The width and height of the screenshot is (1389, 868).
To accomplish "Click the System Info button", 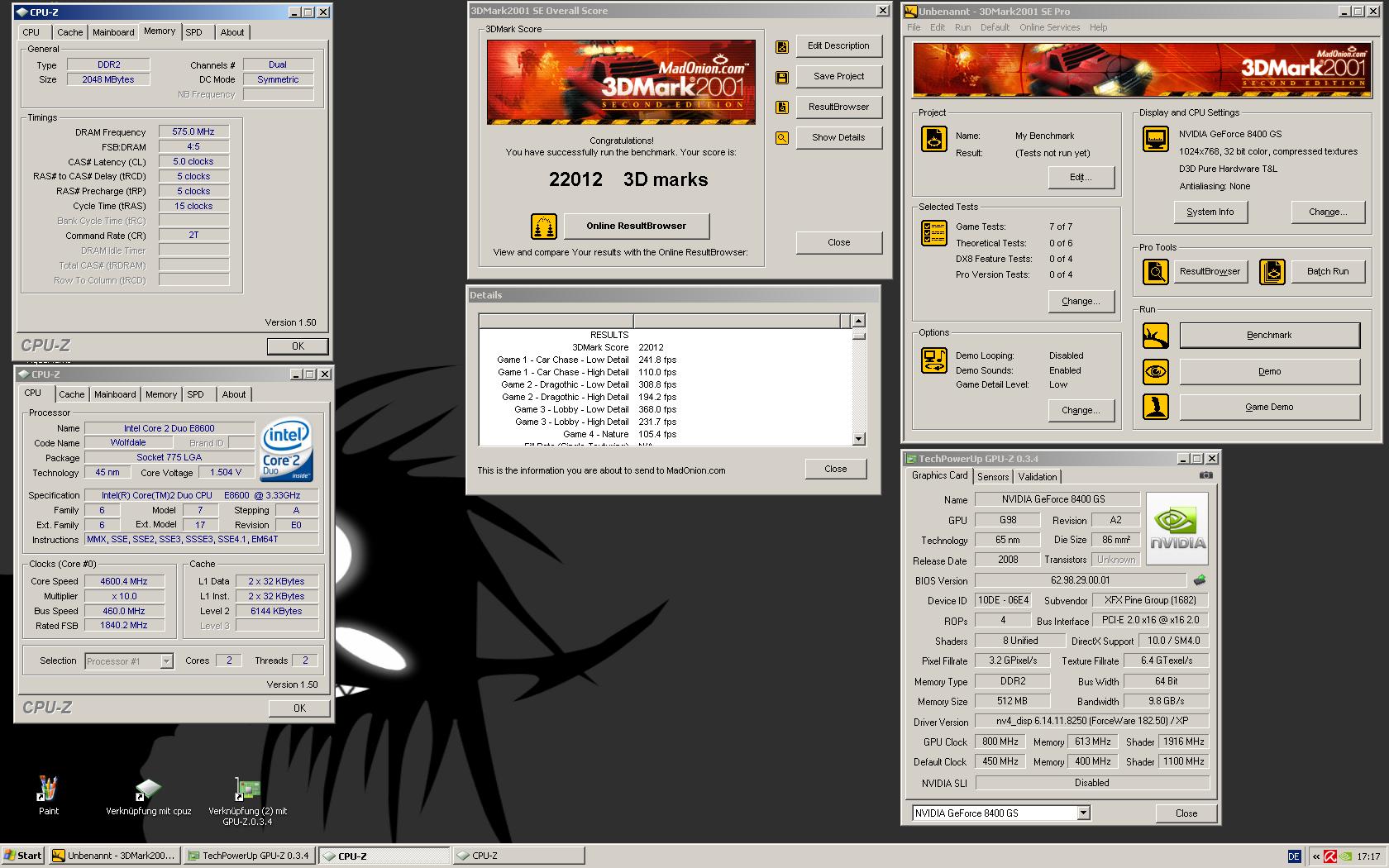I will click(1210, 212).
